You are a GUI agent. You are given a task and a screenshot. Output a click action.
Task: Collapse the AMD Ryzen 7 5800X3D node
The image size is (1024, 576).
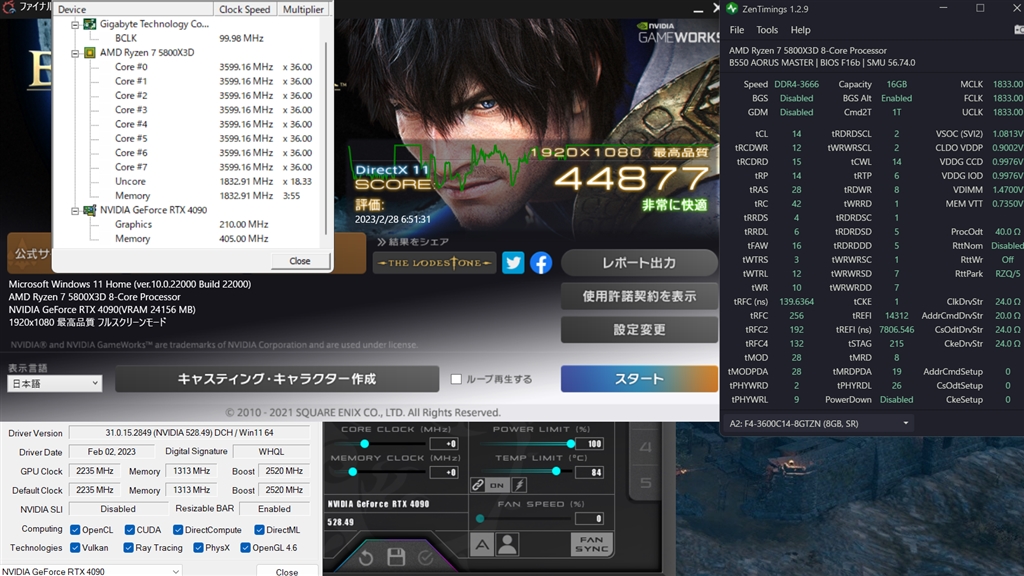pos(75,53)
